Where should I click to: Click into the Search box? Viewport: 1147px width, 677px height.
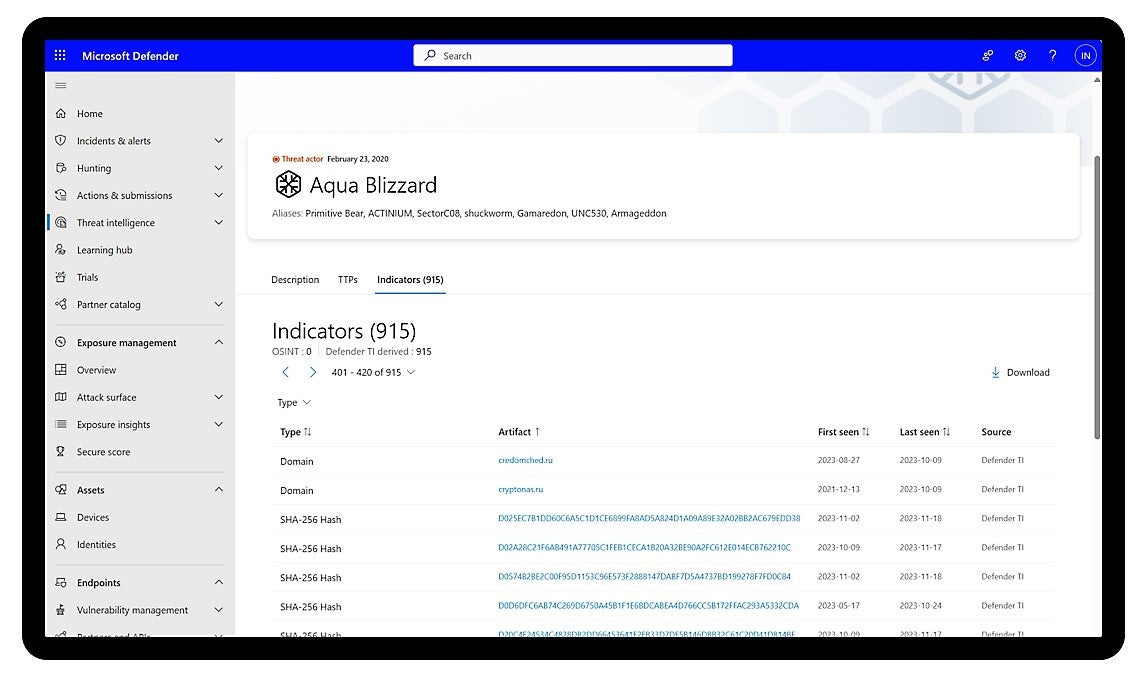tap(573, 56)
